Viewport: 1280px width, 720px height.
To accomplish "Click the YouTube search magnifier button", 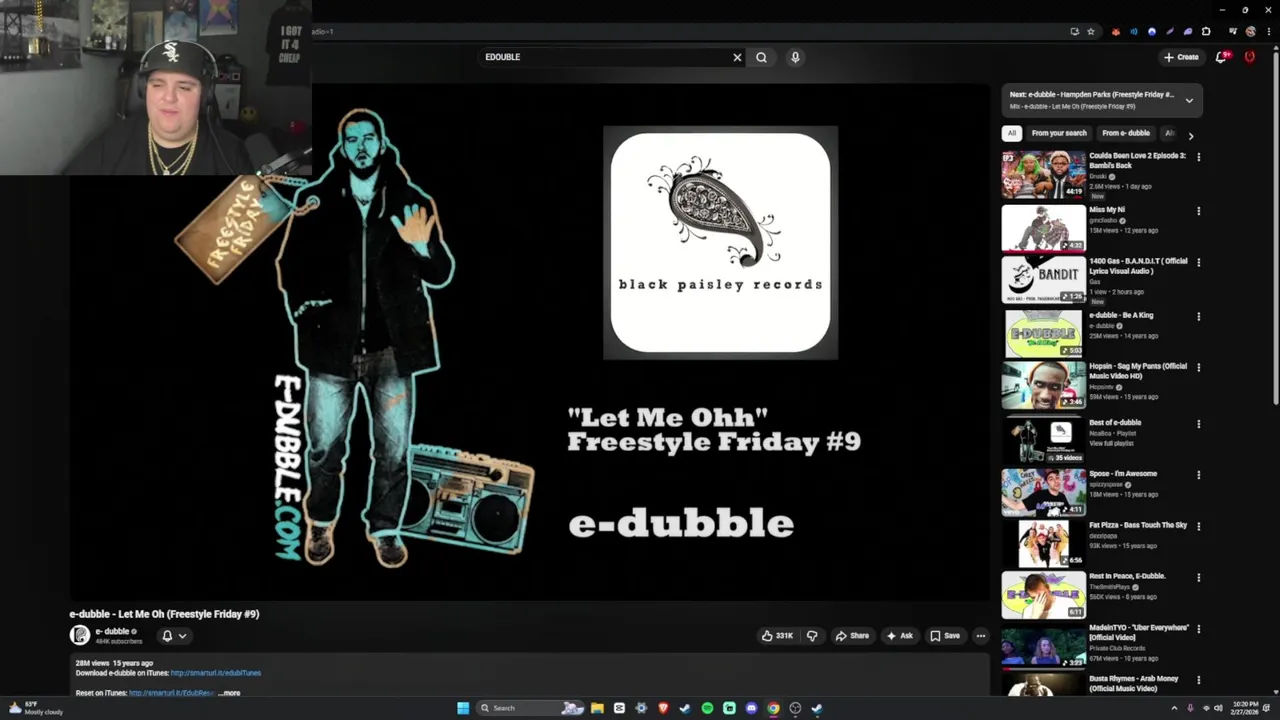I will [x=761, y=57].
